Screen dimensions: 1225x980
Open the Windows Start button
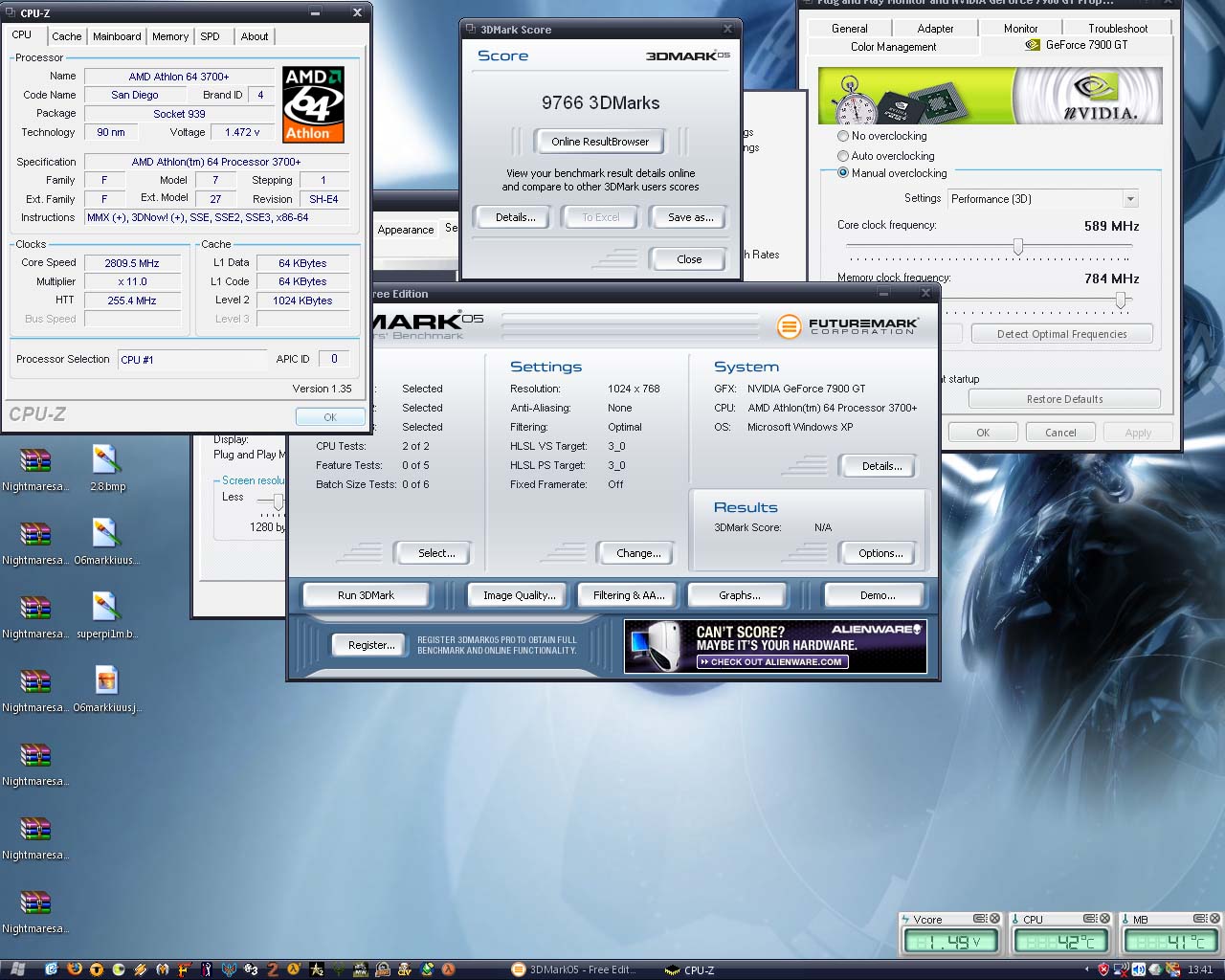pyautogui.click(x=17, y=969)
